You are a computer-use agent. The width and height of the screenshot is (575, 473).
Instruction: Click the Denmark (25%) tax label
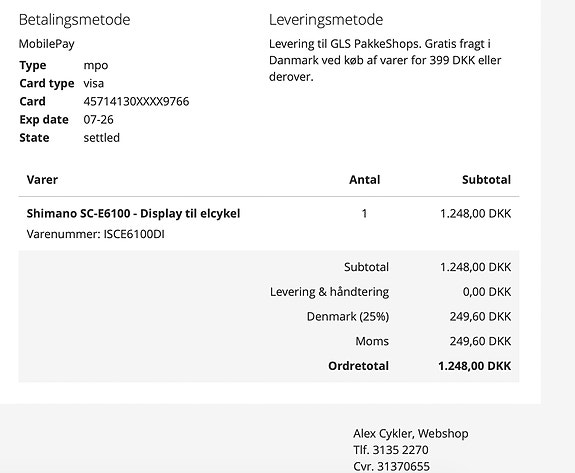[348, 316]
